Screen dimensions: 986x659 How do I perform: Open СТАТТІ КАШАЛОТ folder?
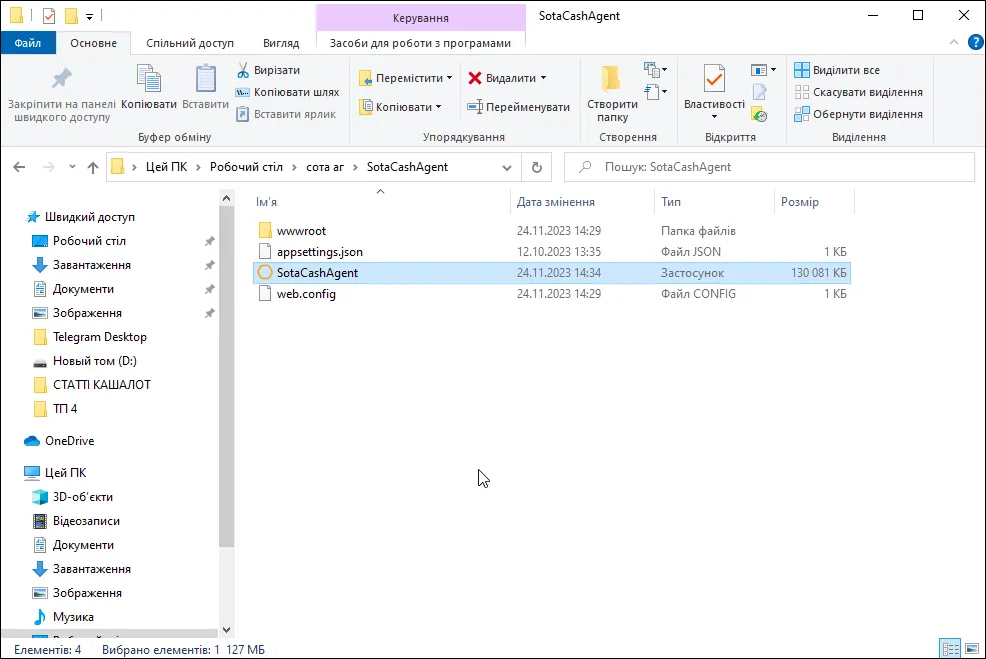point(92,384)
